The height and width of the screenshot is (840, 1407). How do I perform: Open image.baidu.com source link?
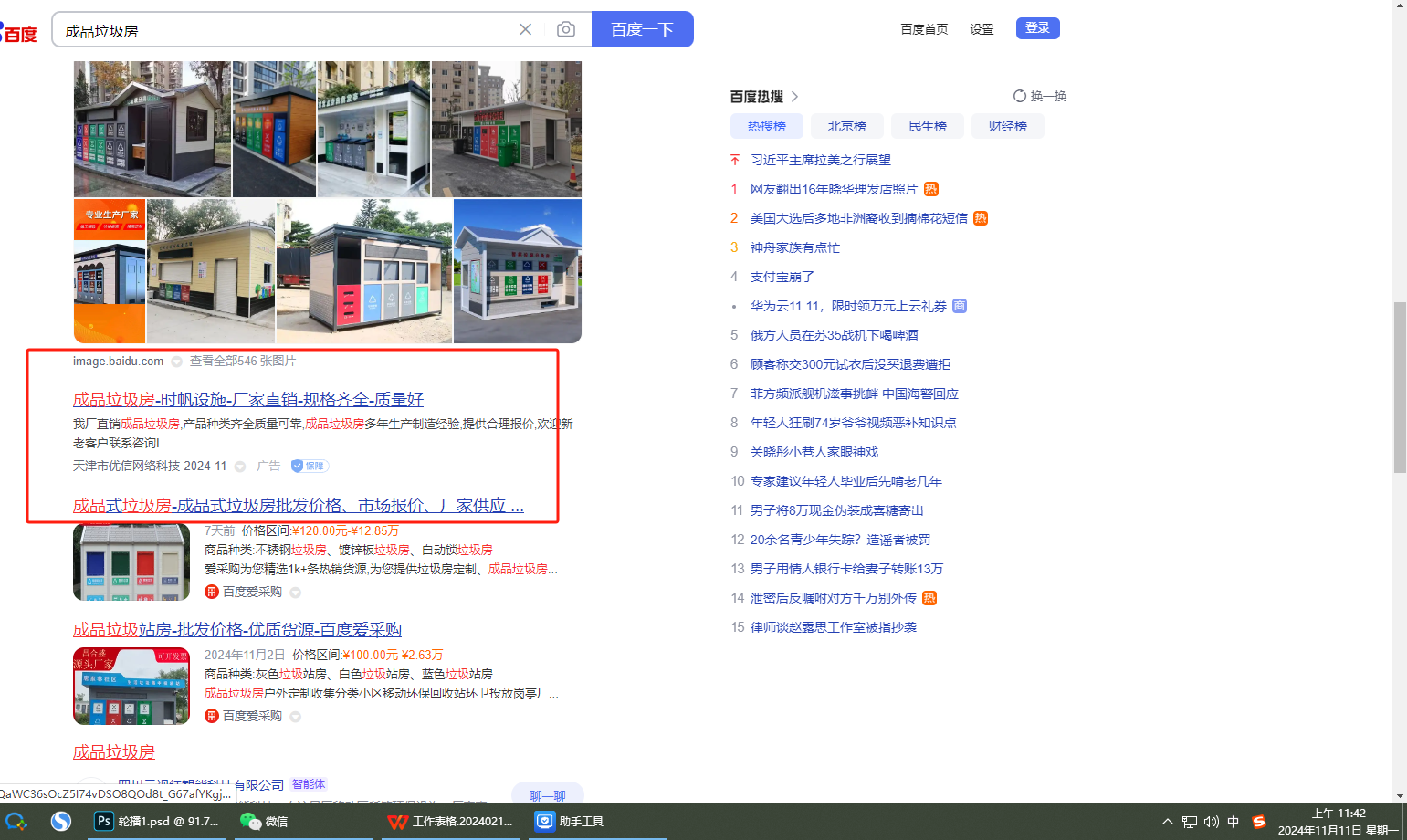[x=118, y=361]
